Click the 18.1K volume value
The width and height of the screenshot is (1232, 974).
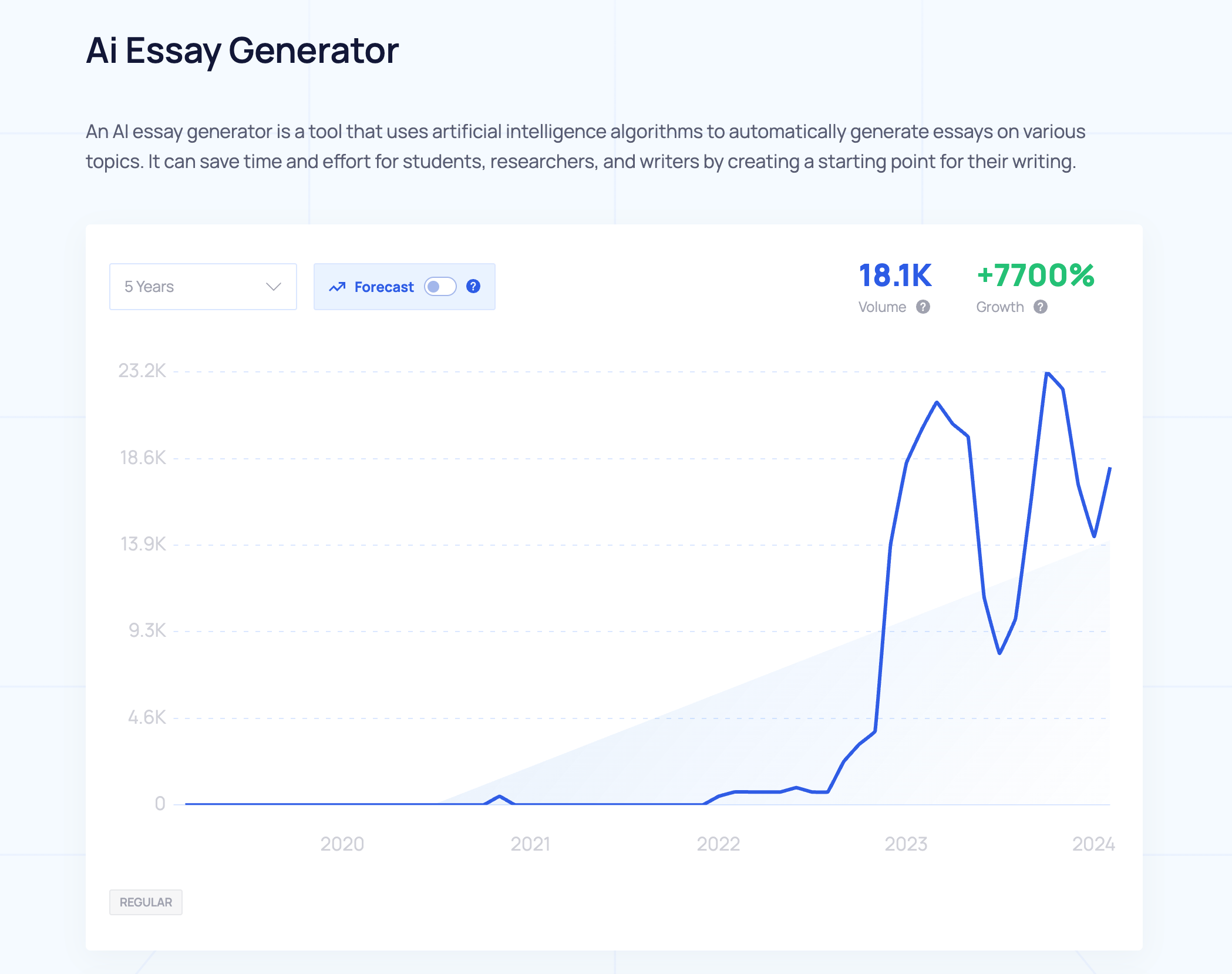click(895, 276)
